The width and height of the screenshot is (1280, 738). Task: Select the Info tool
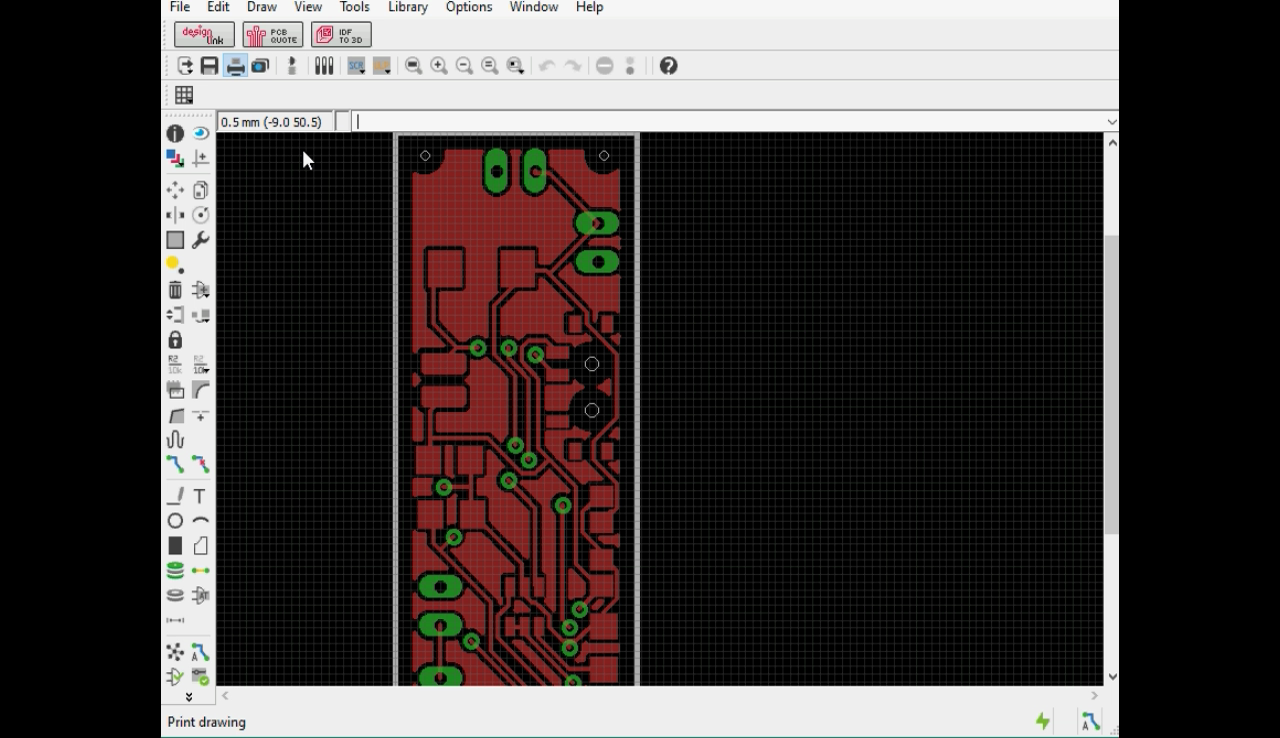pyautogui.click(x=175, y=133)
